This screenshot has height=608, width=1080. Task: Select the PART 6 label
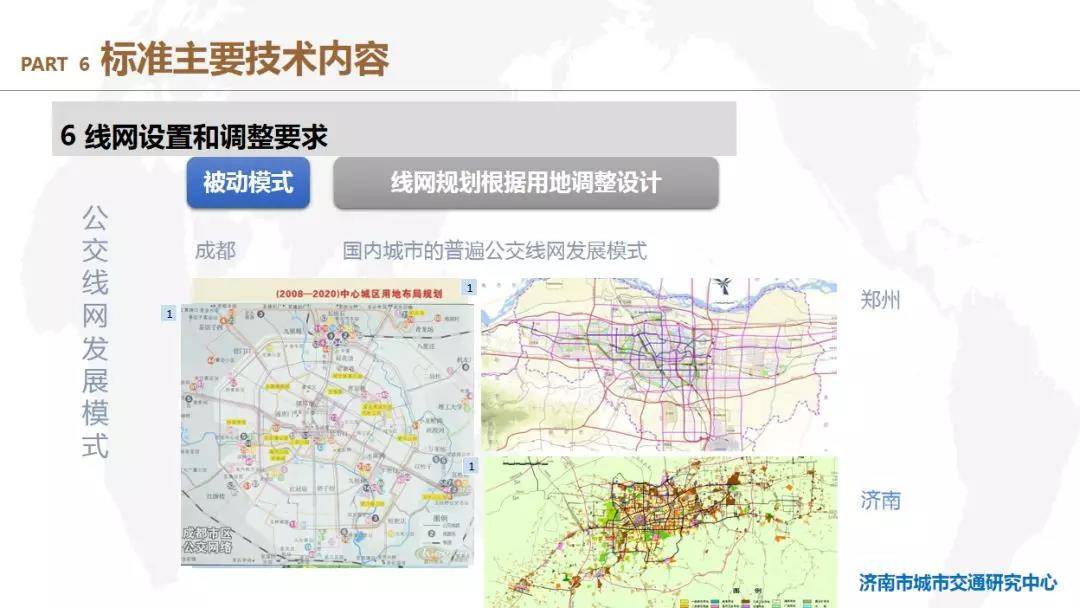(x=55, y=65)
